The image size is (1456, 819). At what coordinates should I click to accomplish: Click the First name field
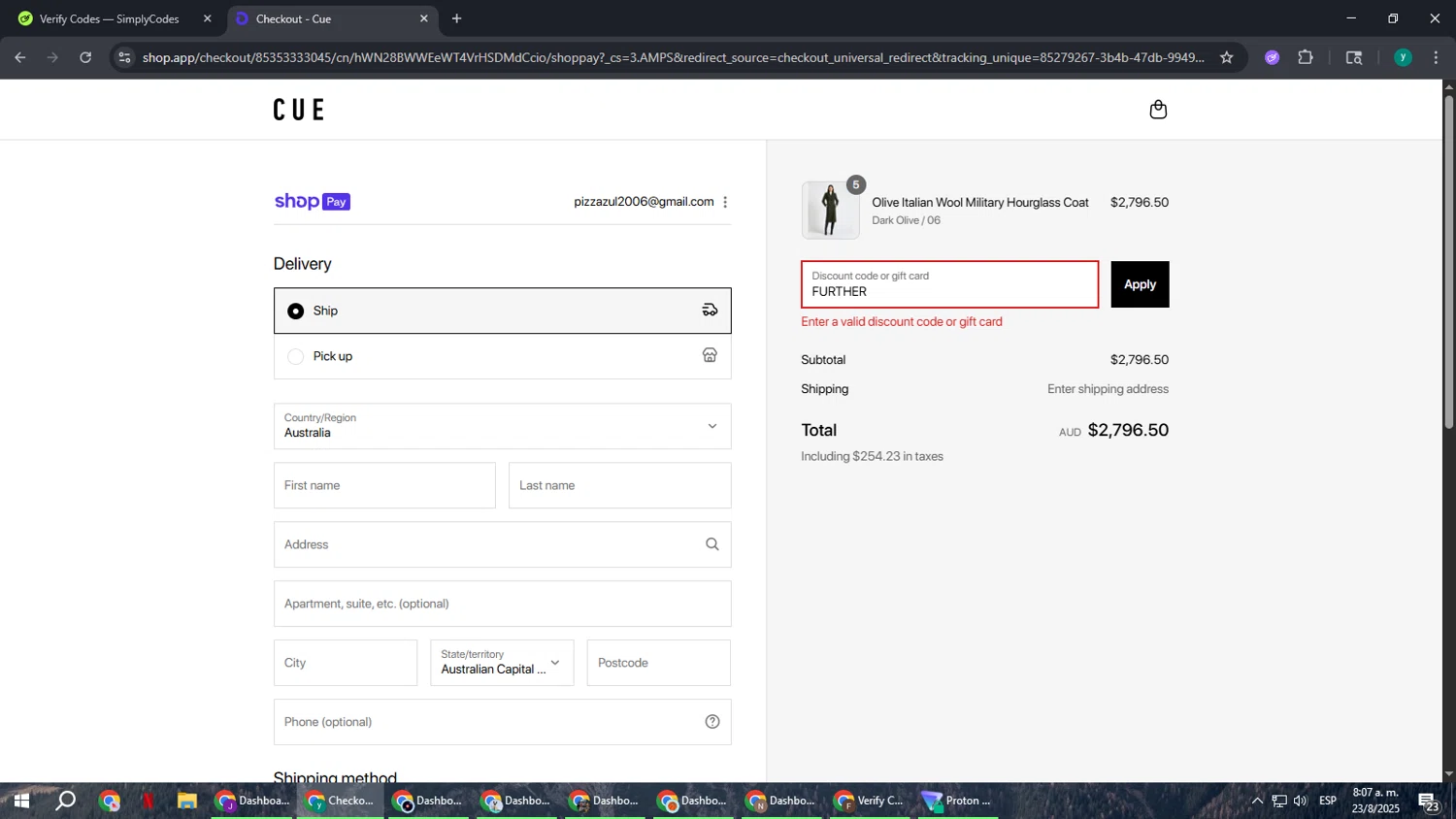384,485
